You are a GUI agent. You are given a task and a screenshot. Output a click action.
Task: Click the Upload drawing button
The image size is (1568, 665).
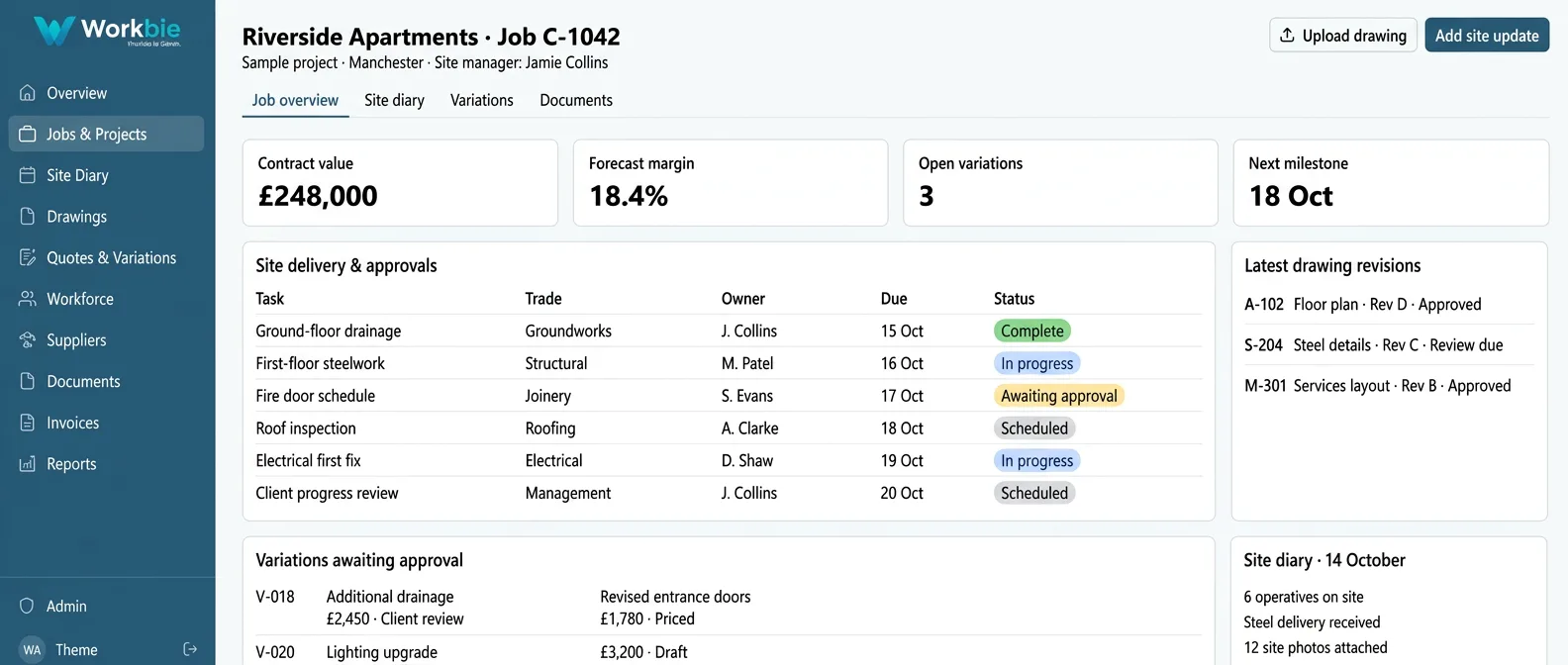click(x=1343, y=36)
